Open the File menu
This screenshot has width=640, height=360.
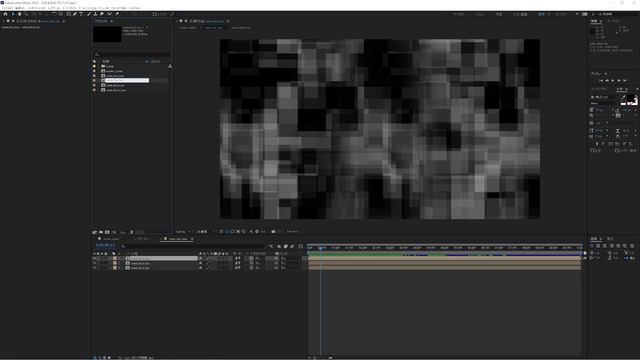pyautogui.click(x=7, y=8)
